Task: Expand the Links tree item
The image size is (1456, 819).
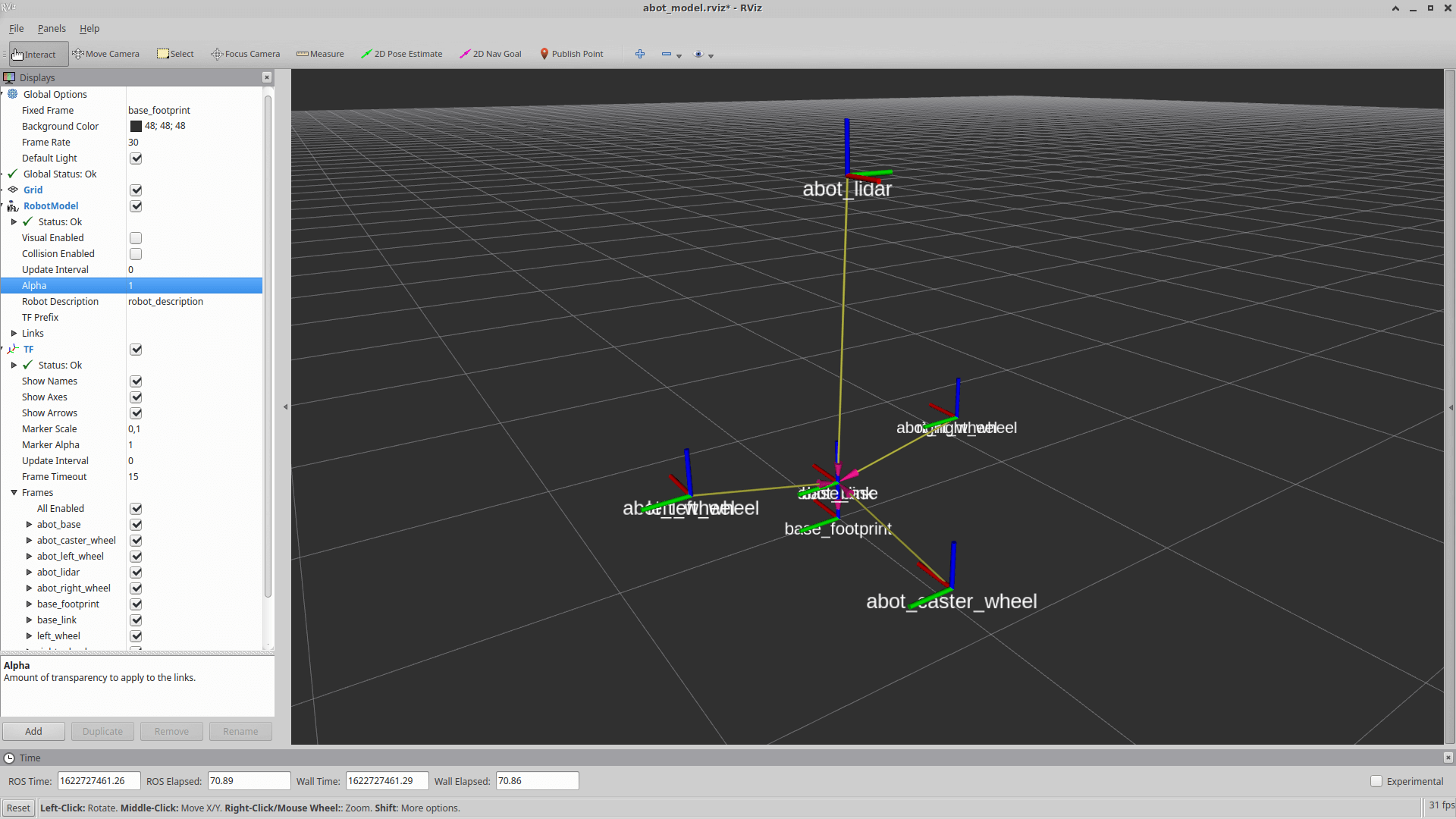Action: point(13,333)
